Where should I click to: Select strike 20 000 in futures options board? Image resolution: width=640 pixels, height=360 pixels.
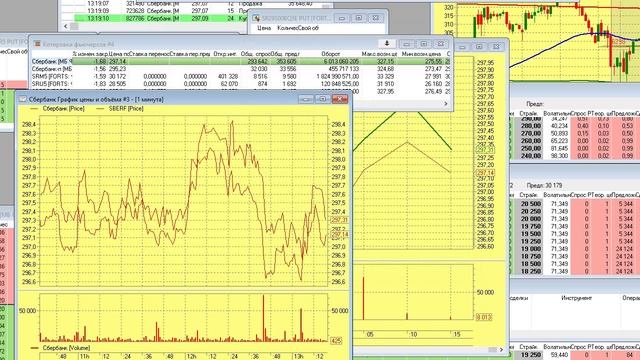pos(531,219)
